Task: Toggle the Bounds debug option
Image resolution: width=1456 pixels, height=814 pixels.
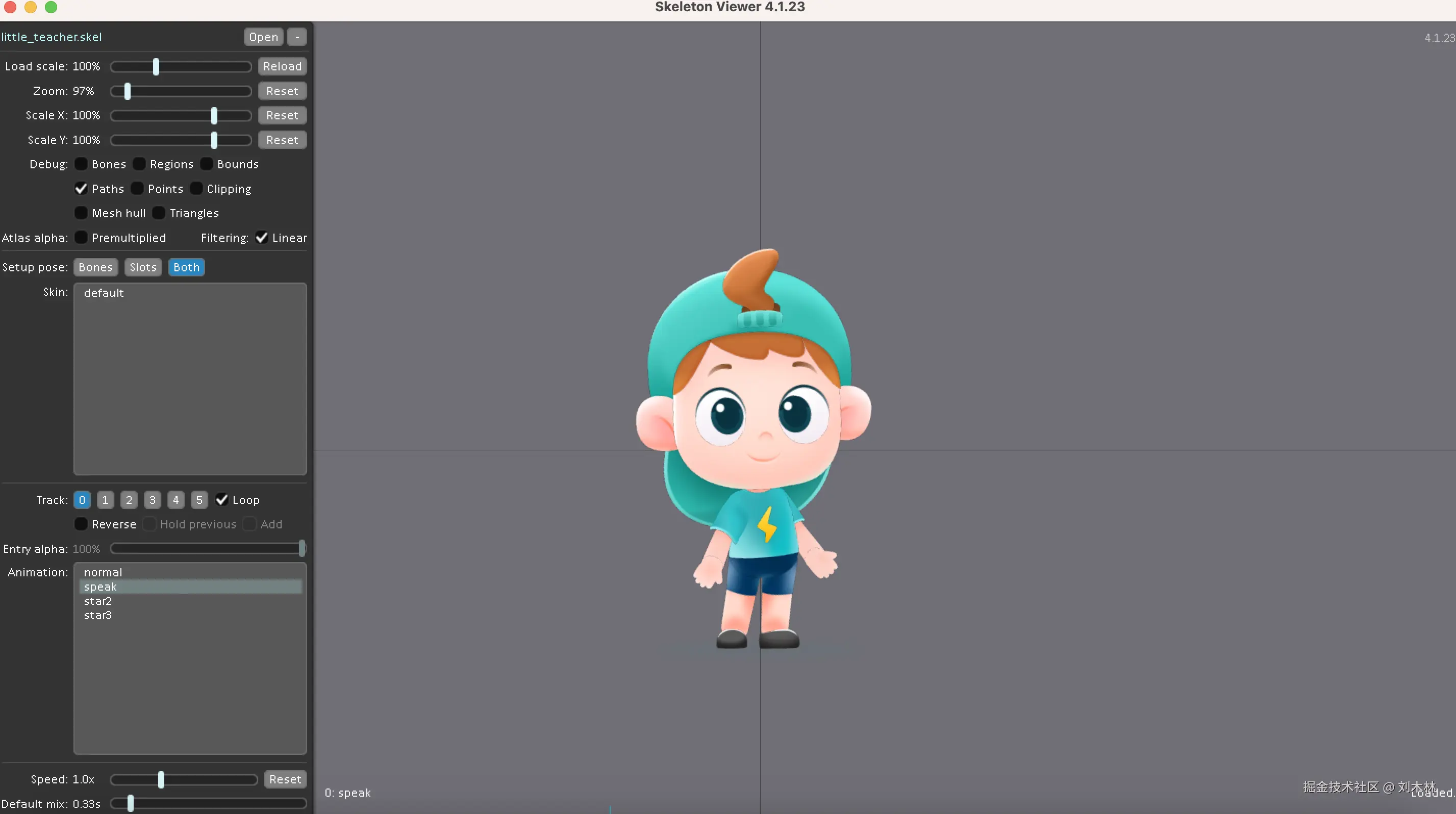Action: (206, 164)
